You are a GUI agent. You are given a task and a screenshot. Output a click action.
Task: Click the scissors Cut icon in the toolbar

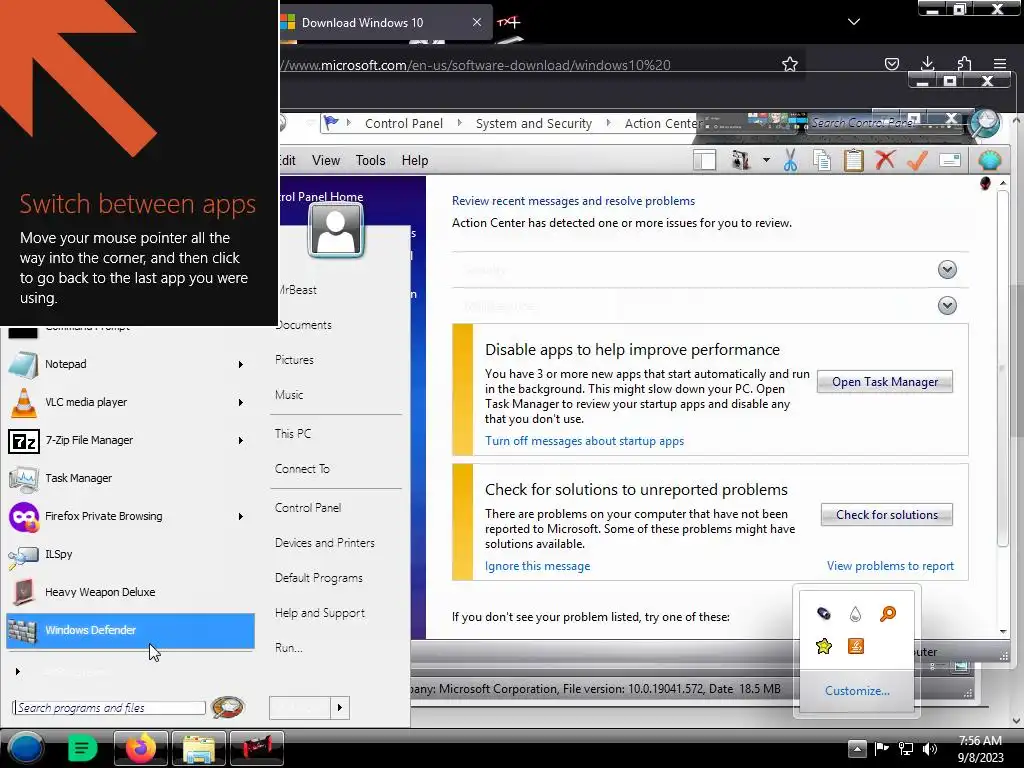pos(790,160)
